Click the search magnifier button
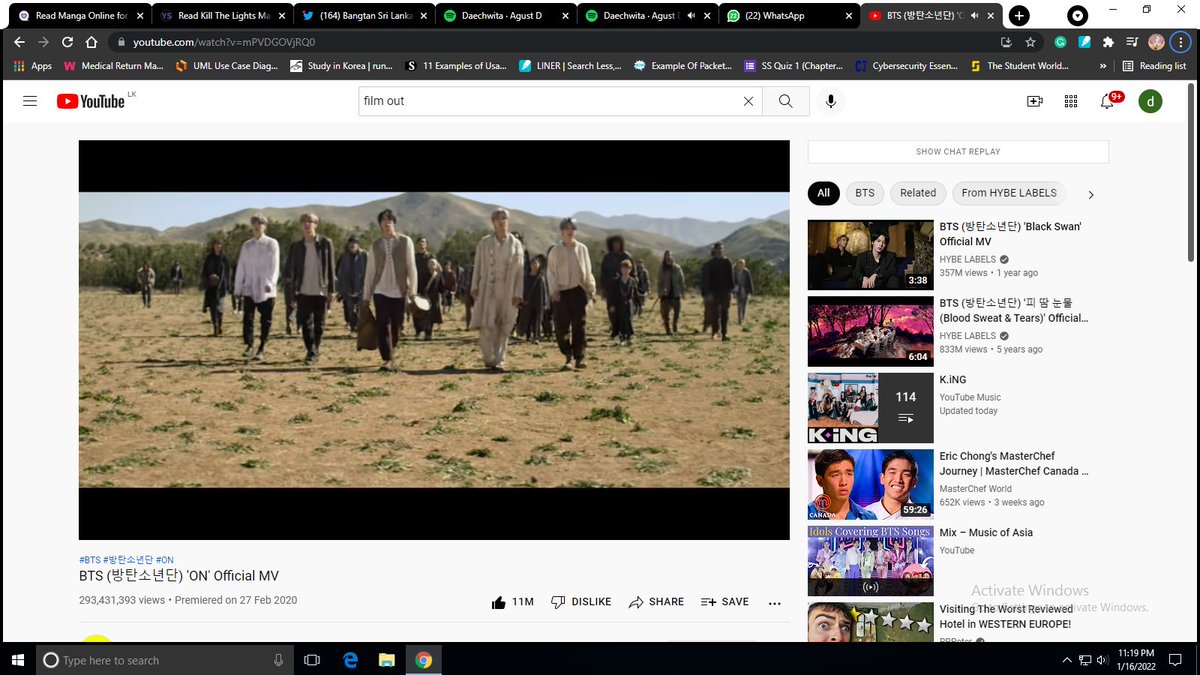This screenshot has height=675, width=1200. pyautogui.click(x=786, y=101)
